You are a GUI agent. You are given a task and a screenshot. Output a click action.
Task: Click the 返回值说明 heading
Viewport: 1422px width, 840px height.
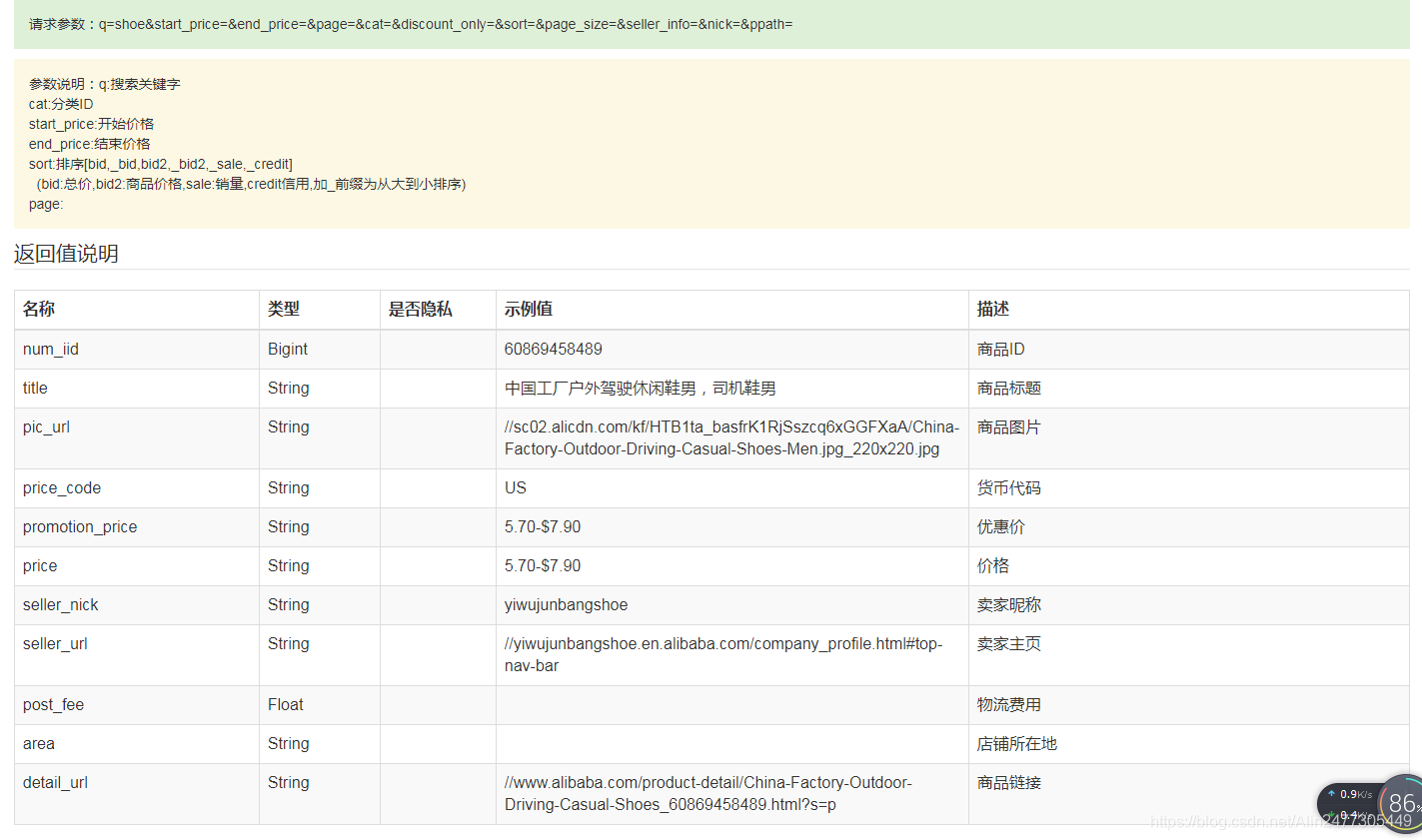coord(66,254)
